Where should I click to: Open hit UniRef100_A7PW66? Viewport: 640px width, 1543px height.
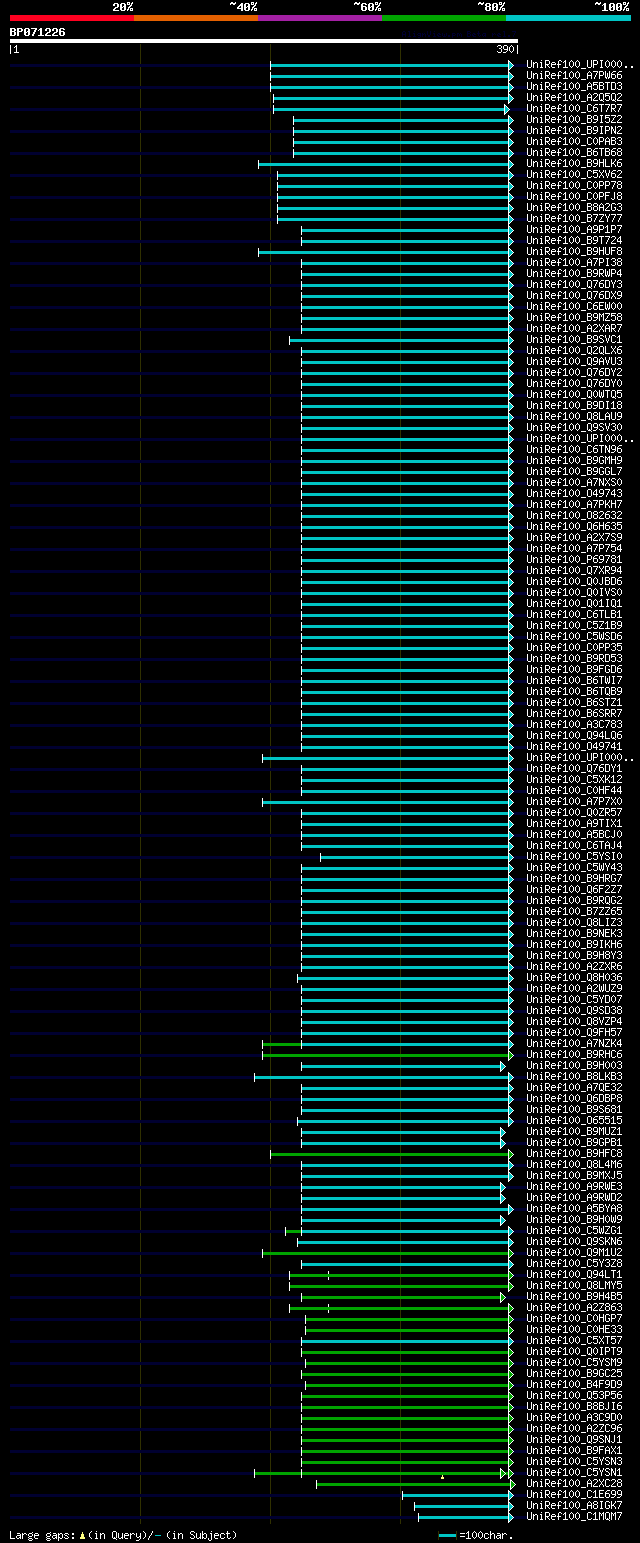pos(574,76)
